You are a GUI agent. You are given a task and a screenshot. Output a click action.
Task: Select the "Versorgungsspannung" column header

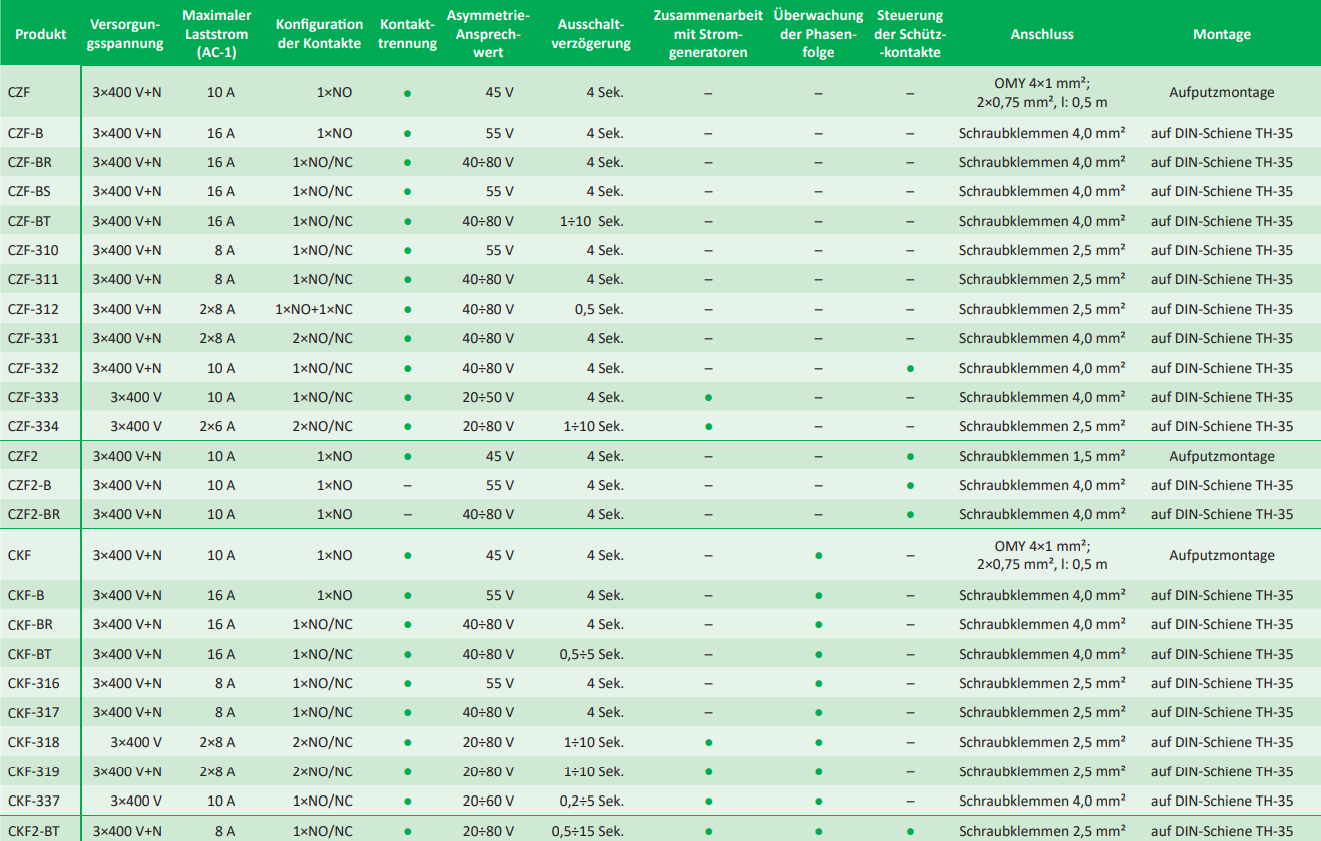click(126, 34)
